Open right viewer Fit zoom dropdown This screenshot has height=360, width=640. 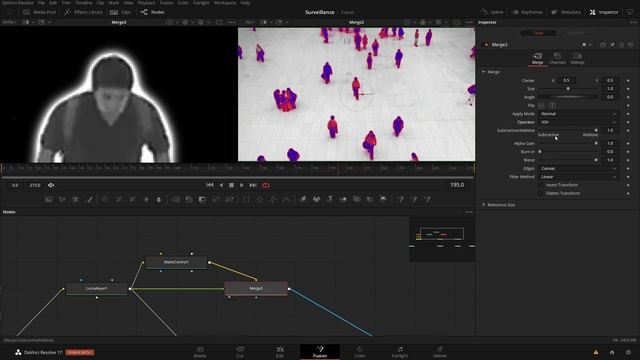250,22
